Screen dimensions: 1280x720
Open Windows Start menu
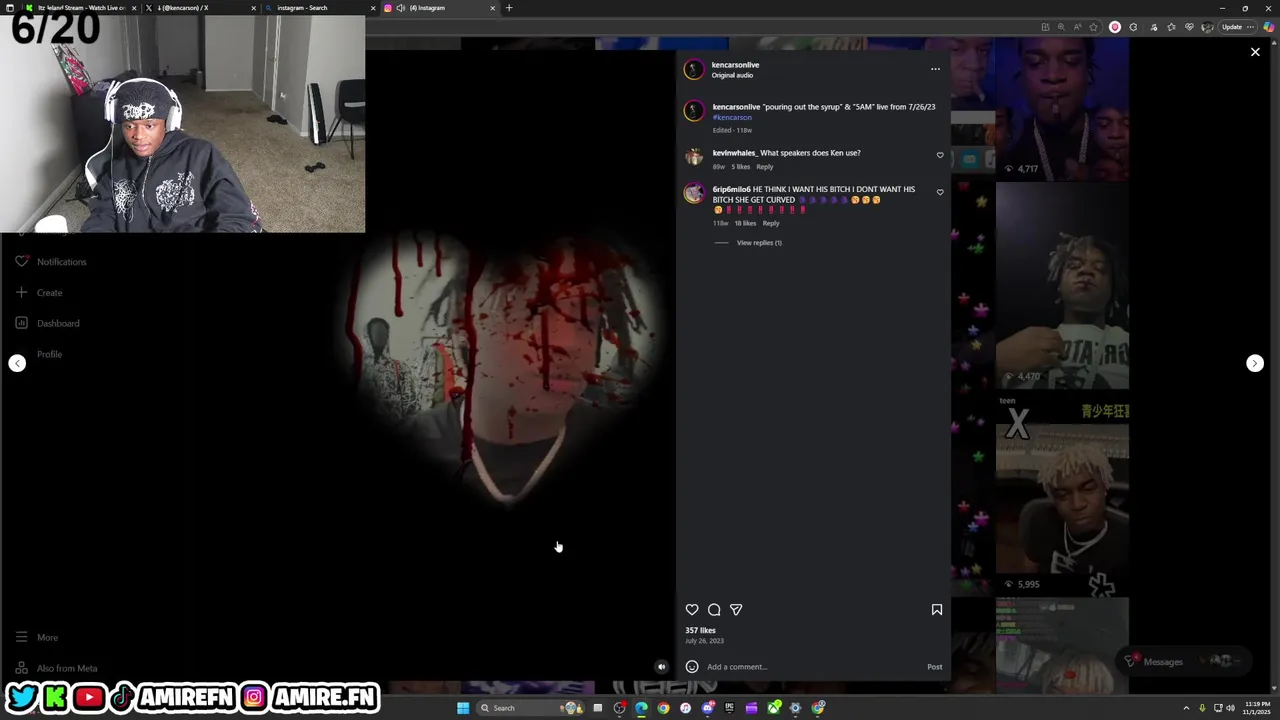(x=463, y=708)
